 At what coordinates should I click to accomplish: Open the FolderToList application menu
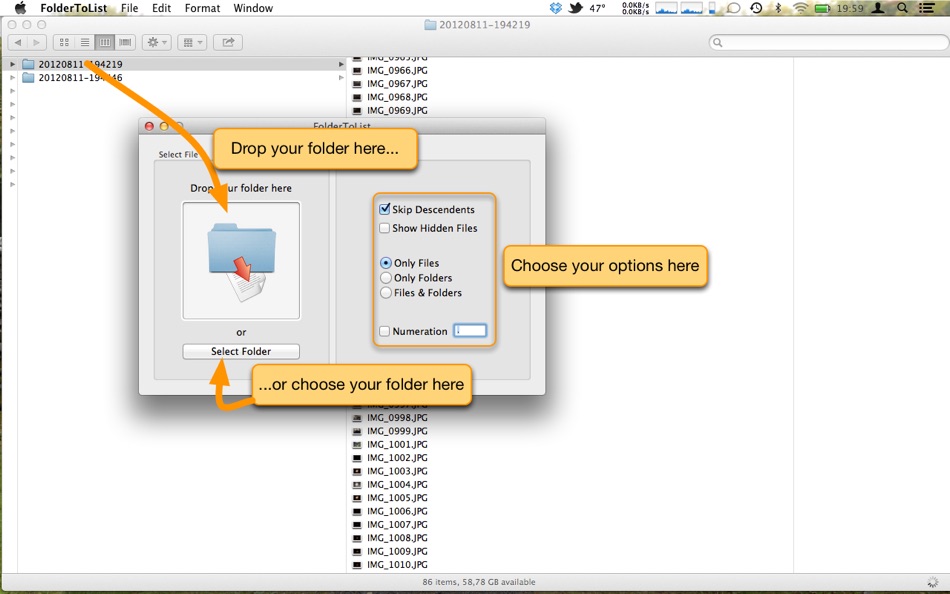click(x=73, y=8)
